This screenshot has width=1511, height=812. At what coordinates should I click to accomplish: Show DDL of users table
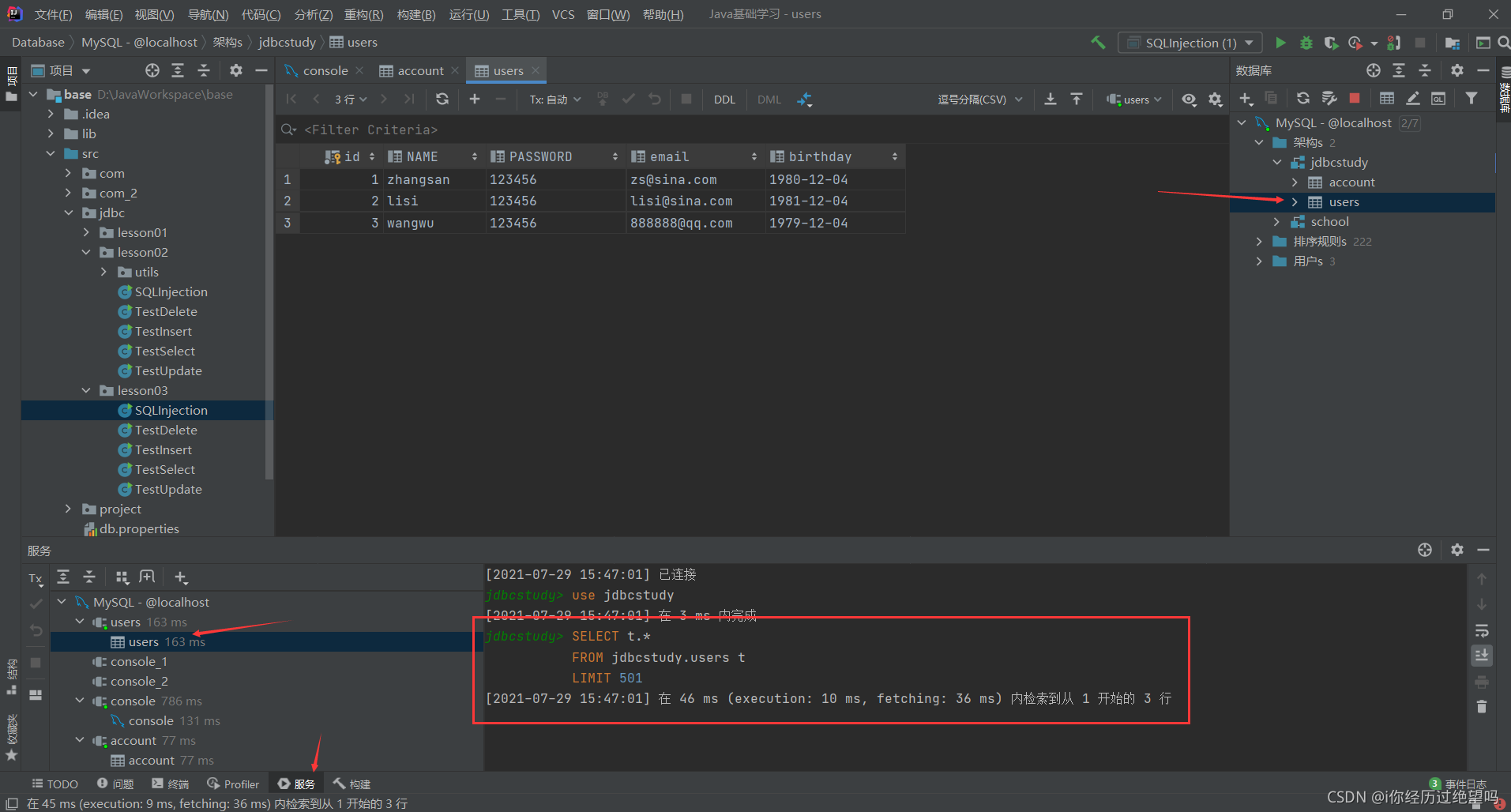[724, 99]
